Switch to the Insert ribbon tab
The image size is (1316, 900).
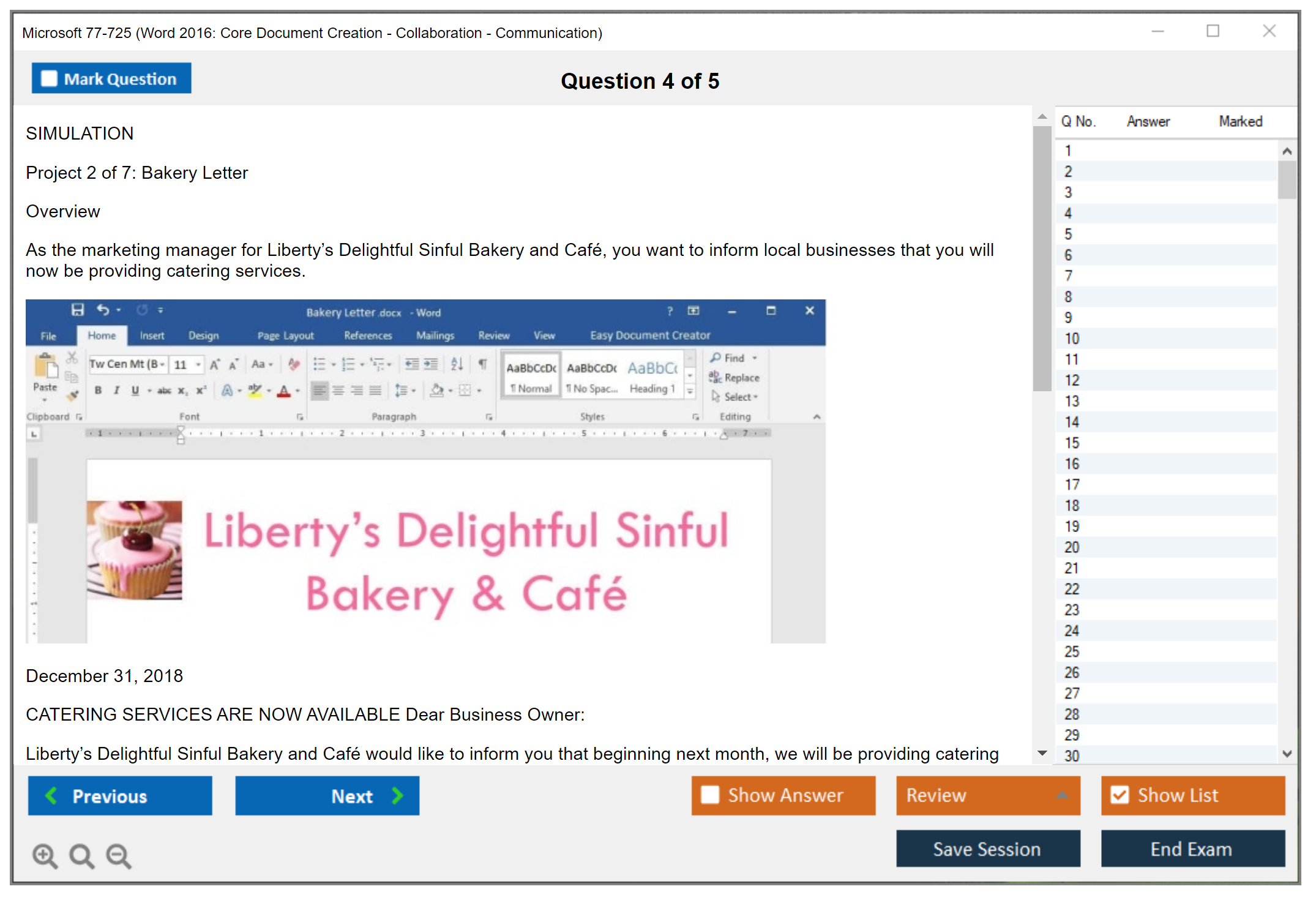click(x=152, y=336)
